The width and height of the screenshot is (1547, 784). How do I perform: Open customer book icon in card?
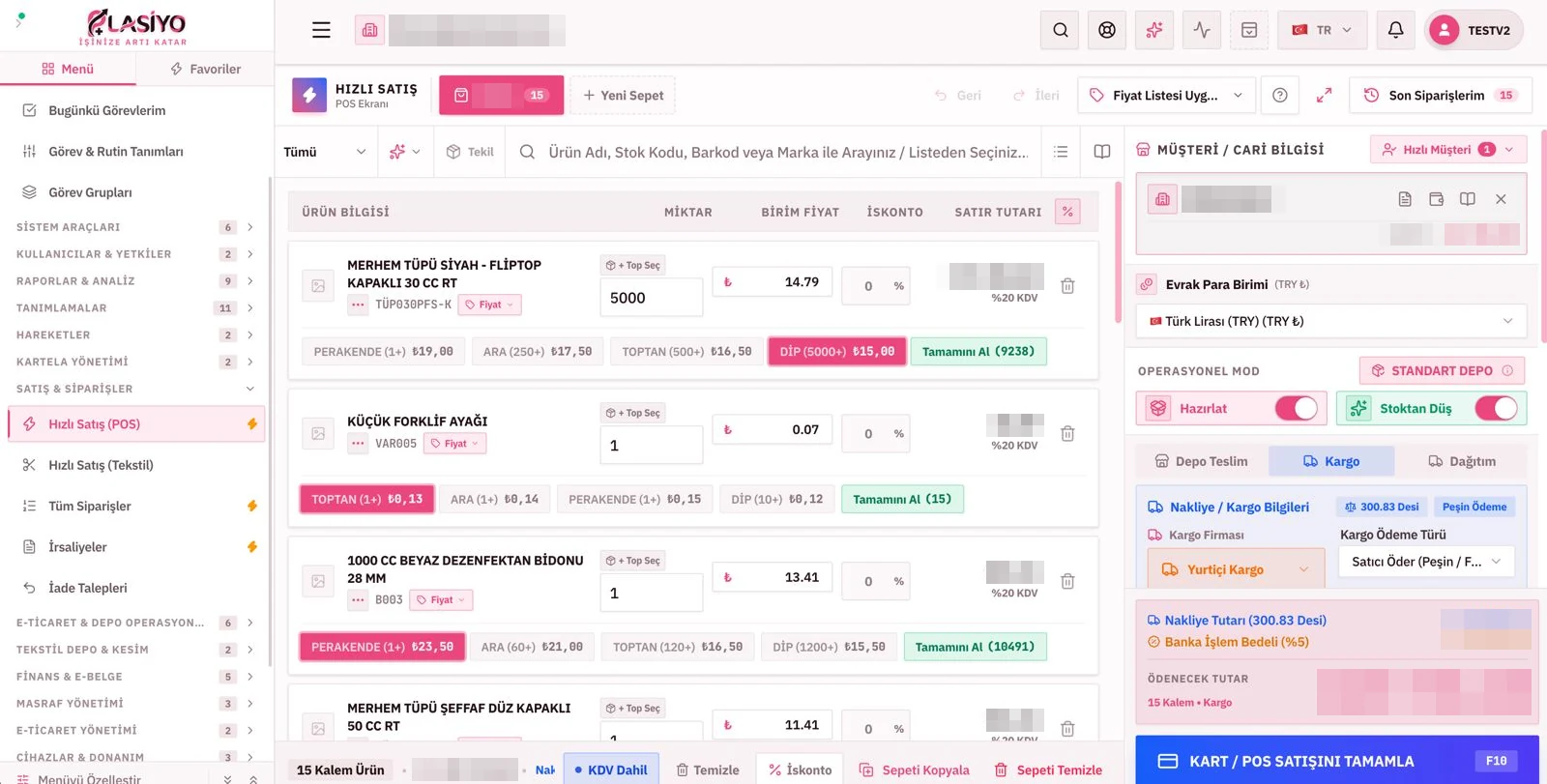point(1468,199)
